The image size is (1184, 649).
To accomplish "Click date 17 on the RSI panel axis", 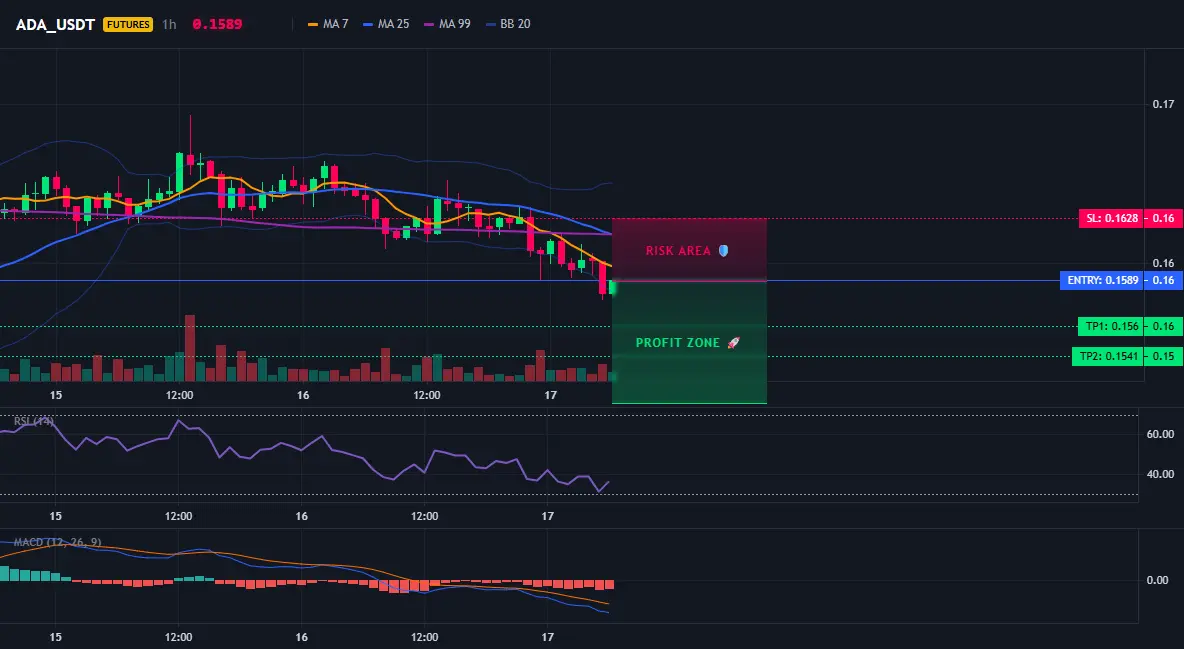I will point(547,516).
